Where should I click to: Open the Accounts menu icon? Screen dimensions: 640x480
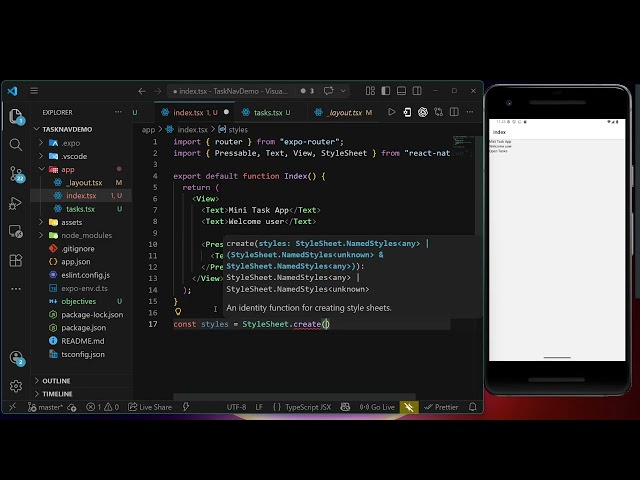tap(17, 358)
